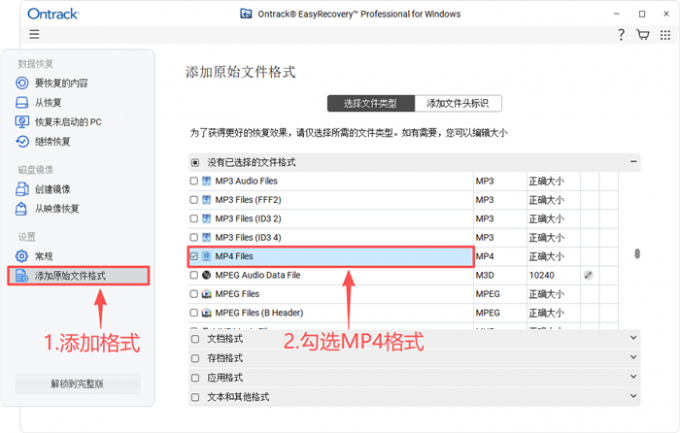
Task: Click the MP3 Audio Files file type icon
Action: tap(207, 181)
